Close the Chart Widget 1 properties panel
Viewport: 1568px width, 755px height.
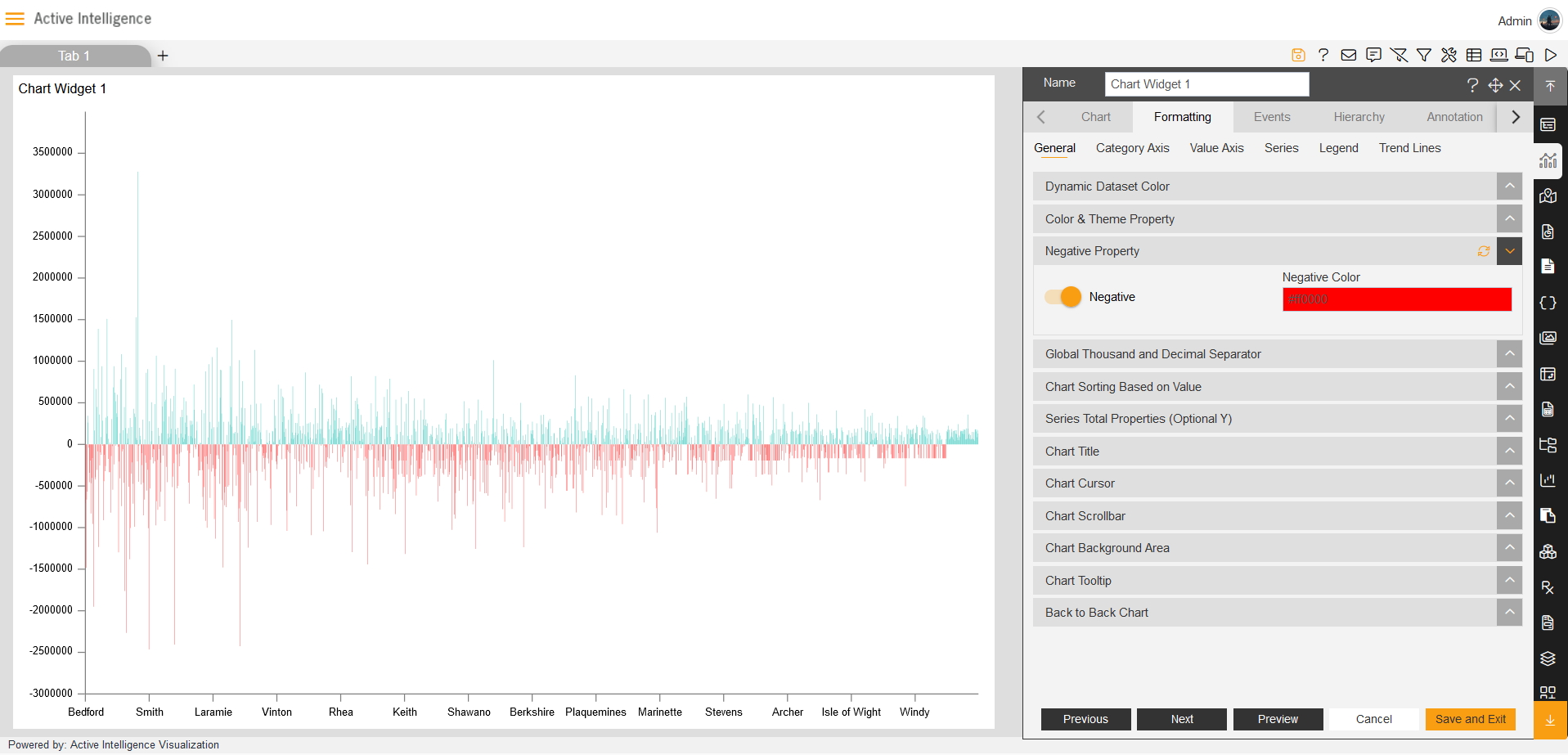coord(1515,85)
